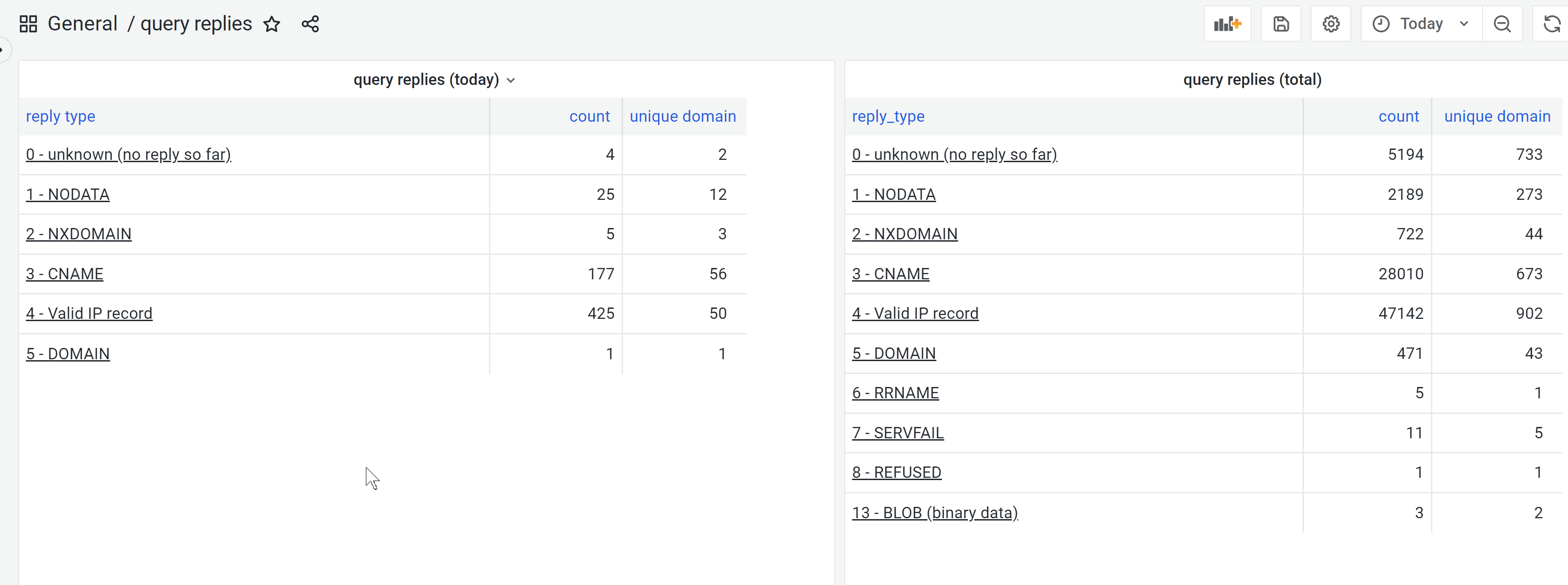Expand the side menu arrow
Image resolution: width=1568 pixels, height=585 pixels.
[3, 50]
